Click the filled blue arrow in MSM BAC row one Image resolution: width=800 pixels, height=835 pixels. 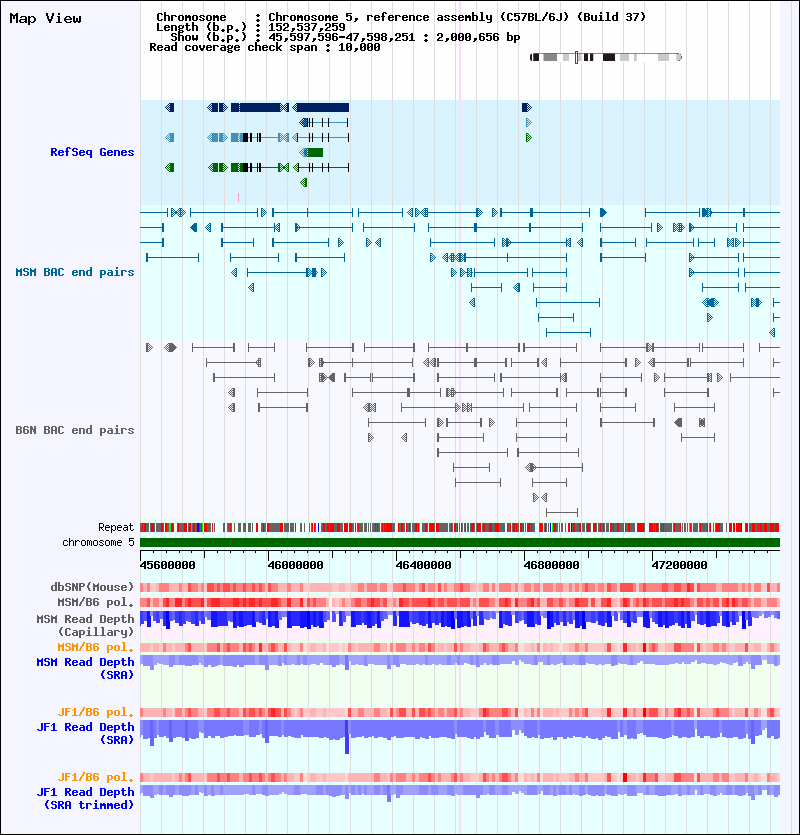click(x=603, y=212)
